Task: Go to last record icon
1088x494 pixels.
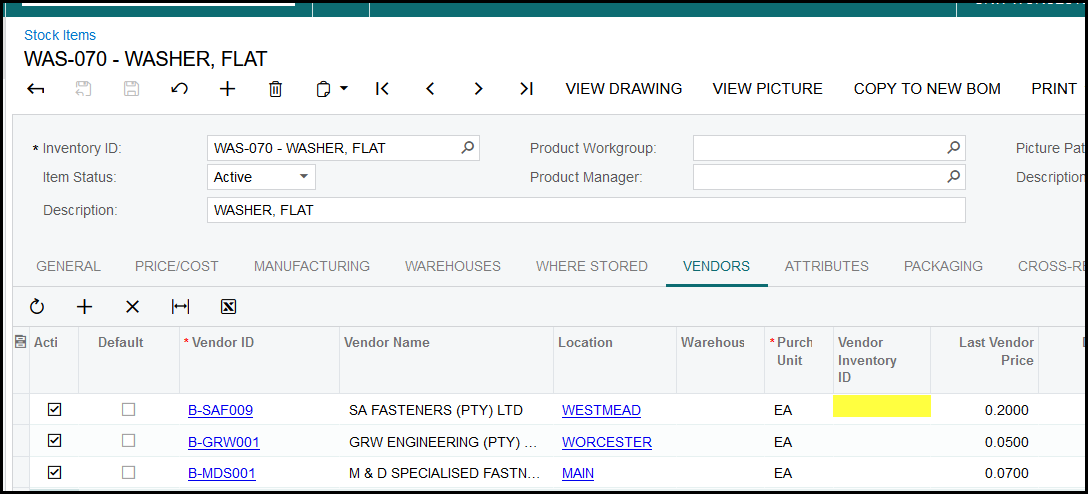Action: point(526,89)
